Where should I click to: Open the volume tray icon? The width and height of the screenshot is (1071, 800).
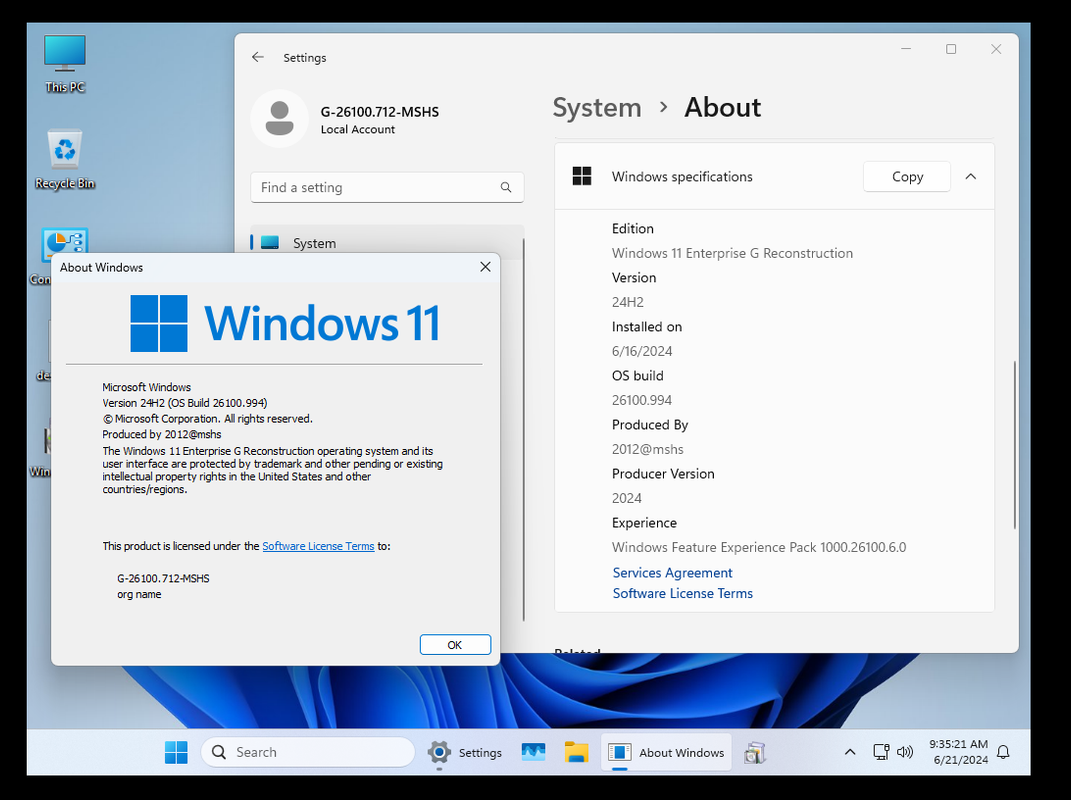pos(905,752)
